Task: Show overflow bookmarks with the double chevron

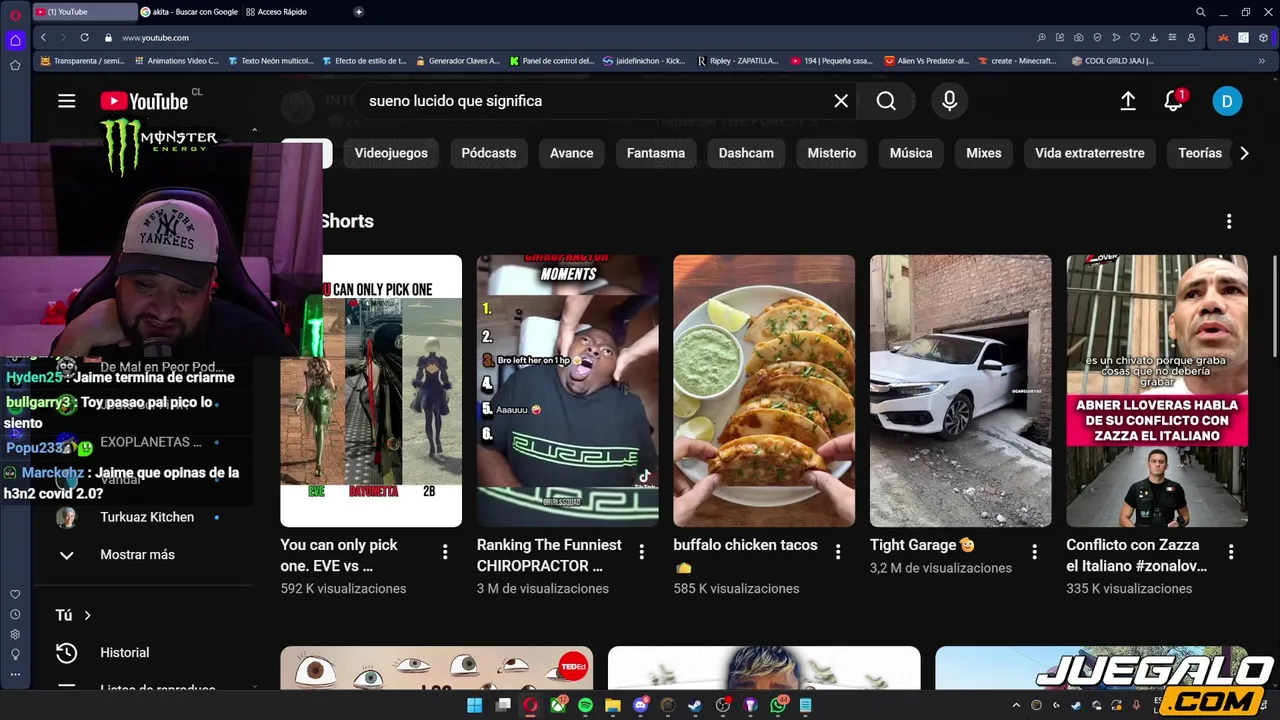Action: pyautogui.click(x=1261, y=61)
